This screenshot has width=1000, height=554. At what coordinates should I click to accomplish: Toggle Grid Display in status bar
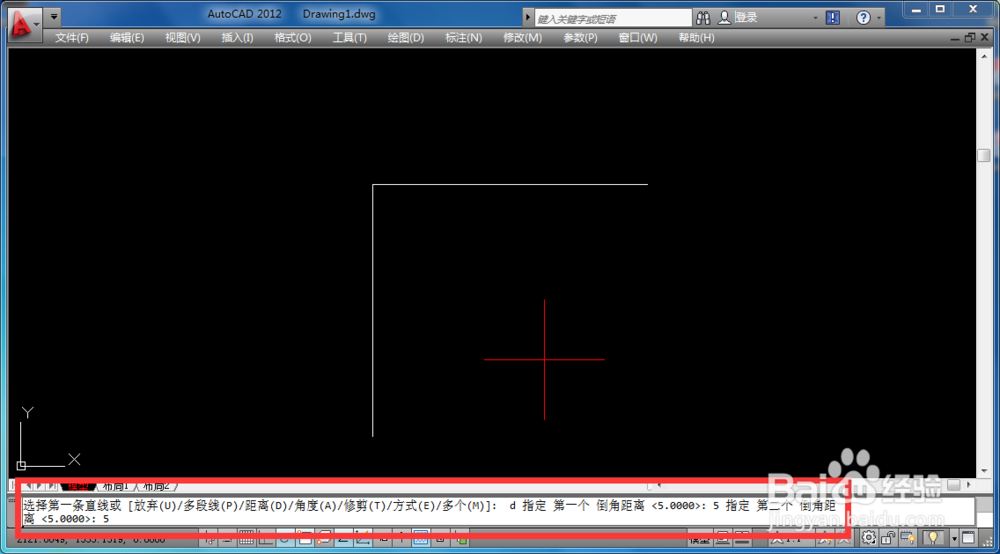click(246, 539)
